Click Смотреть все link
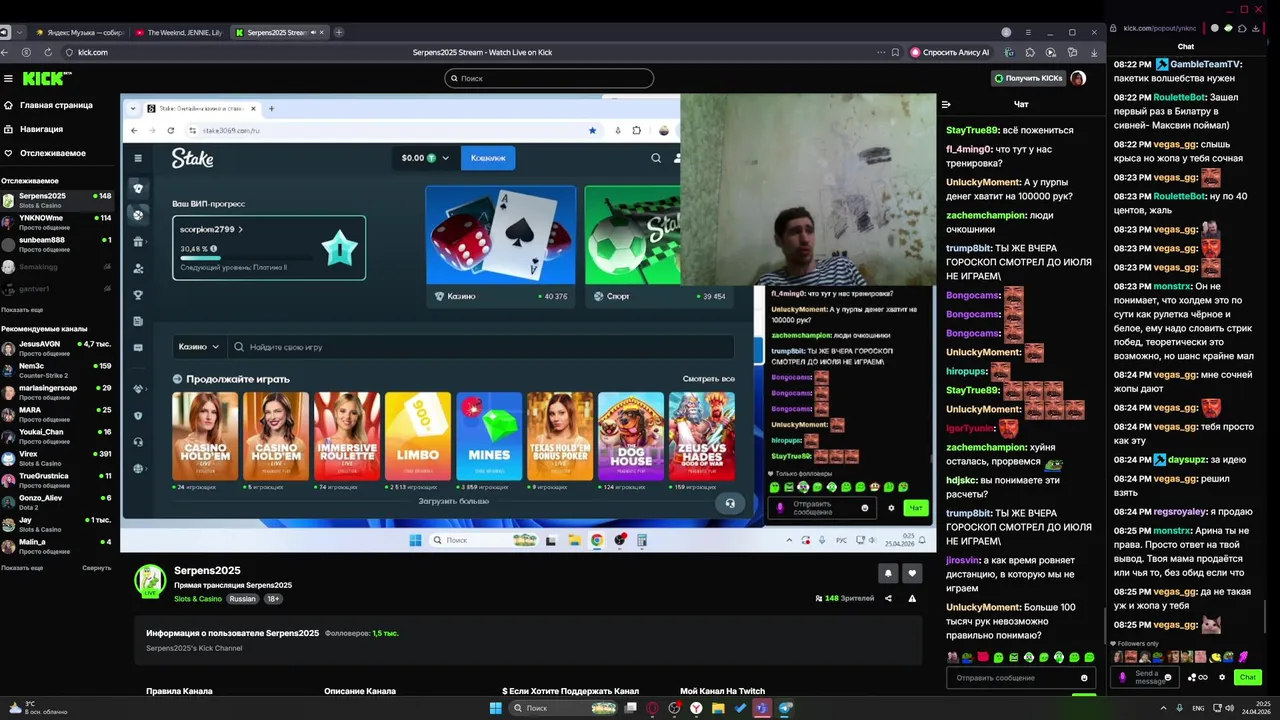Screen dimensions: 1280x720 (709, 379)
